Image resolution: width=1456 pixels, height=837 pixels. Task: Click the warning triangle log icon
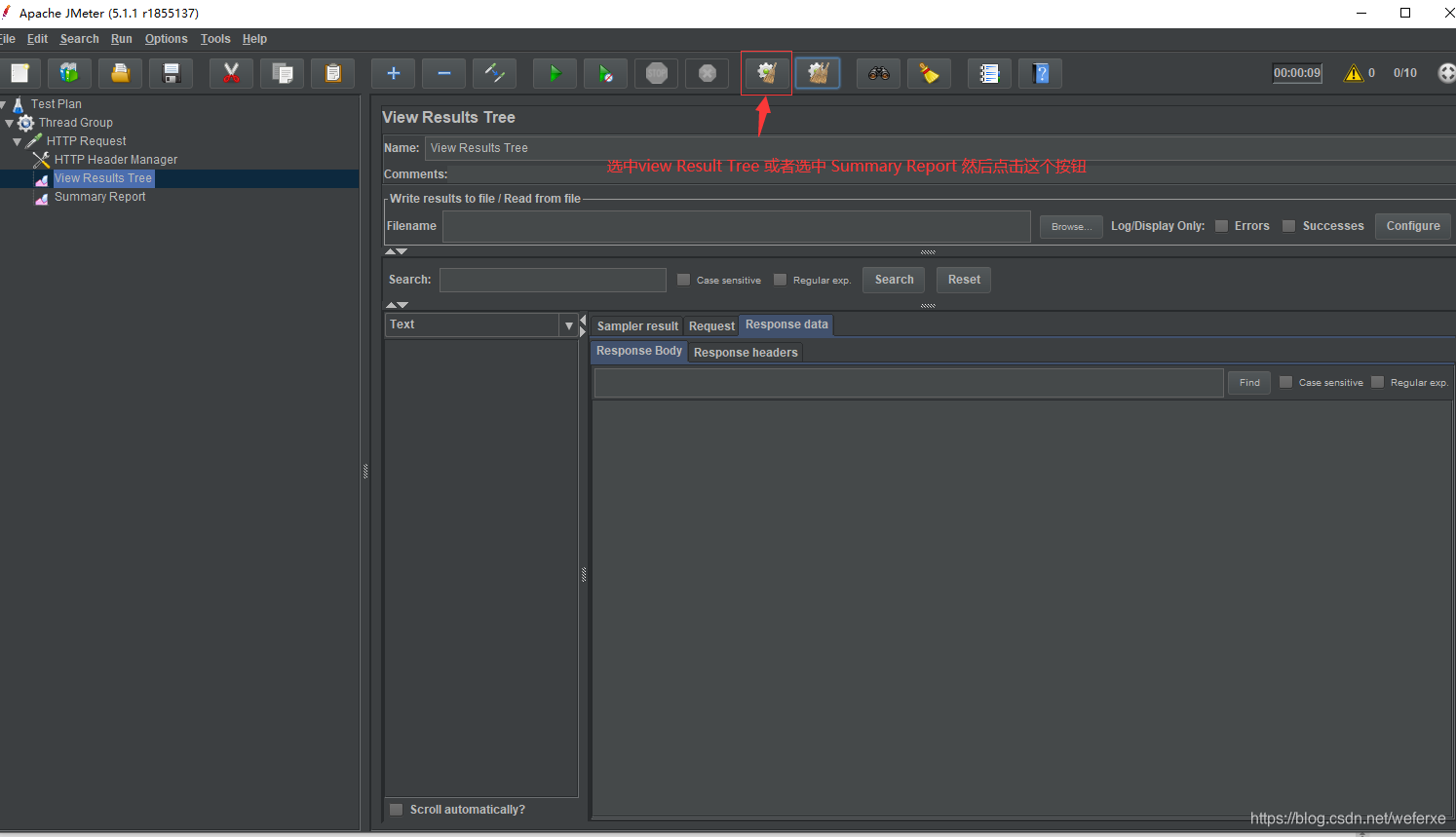click(x=1354, y=73)
